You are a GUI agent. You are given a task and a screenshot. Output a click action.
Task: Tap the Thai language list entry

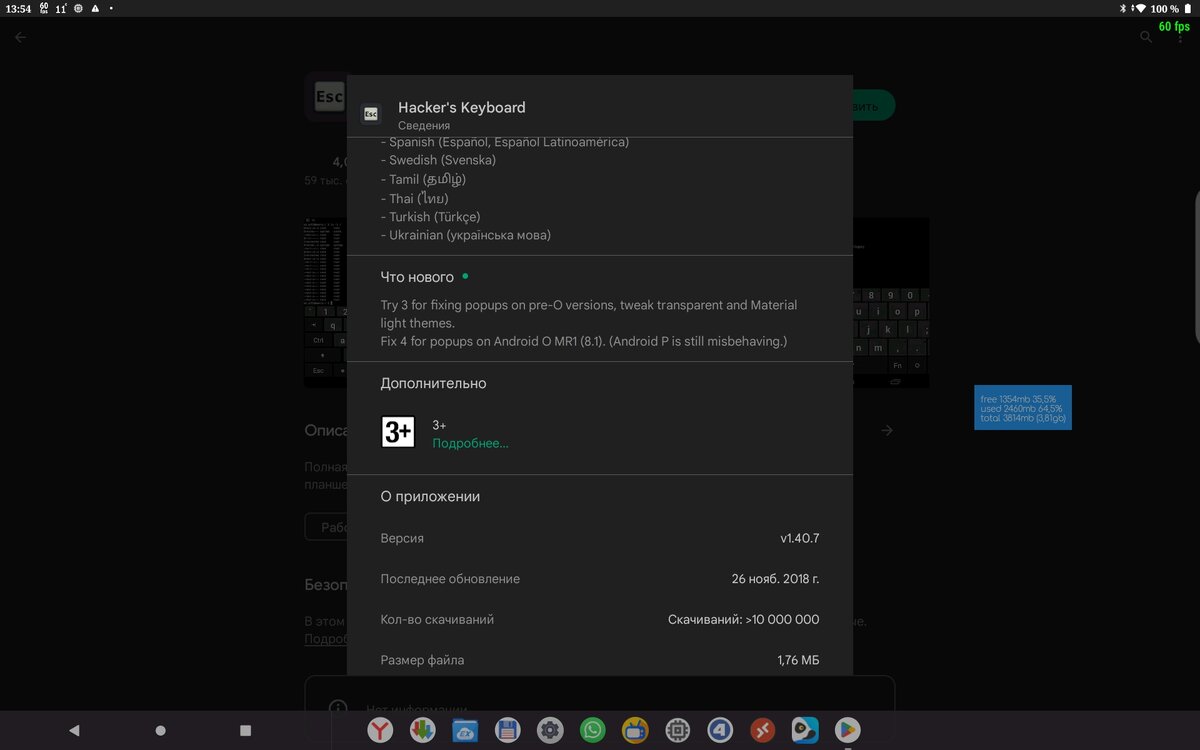pos(415,198)
